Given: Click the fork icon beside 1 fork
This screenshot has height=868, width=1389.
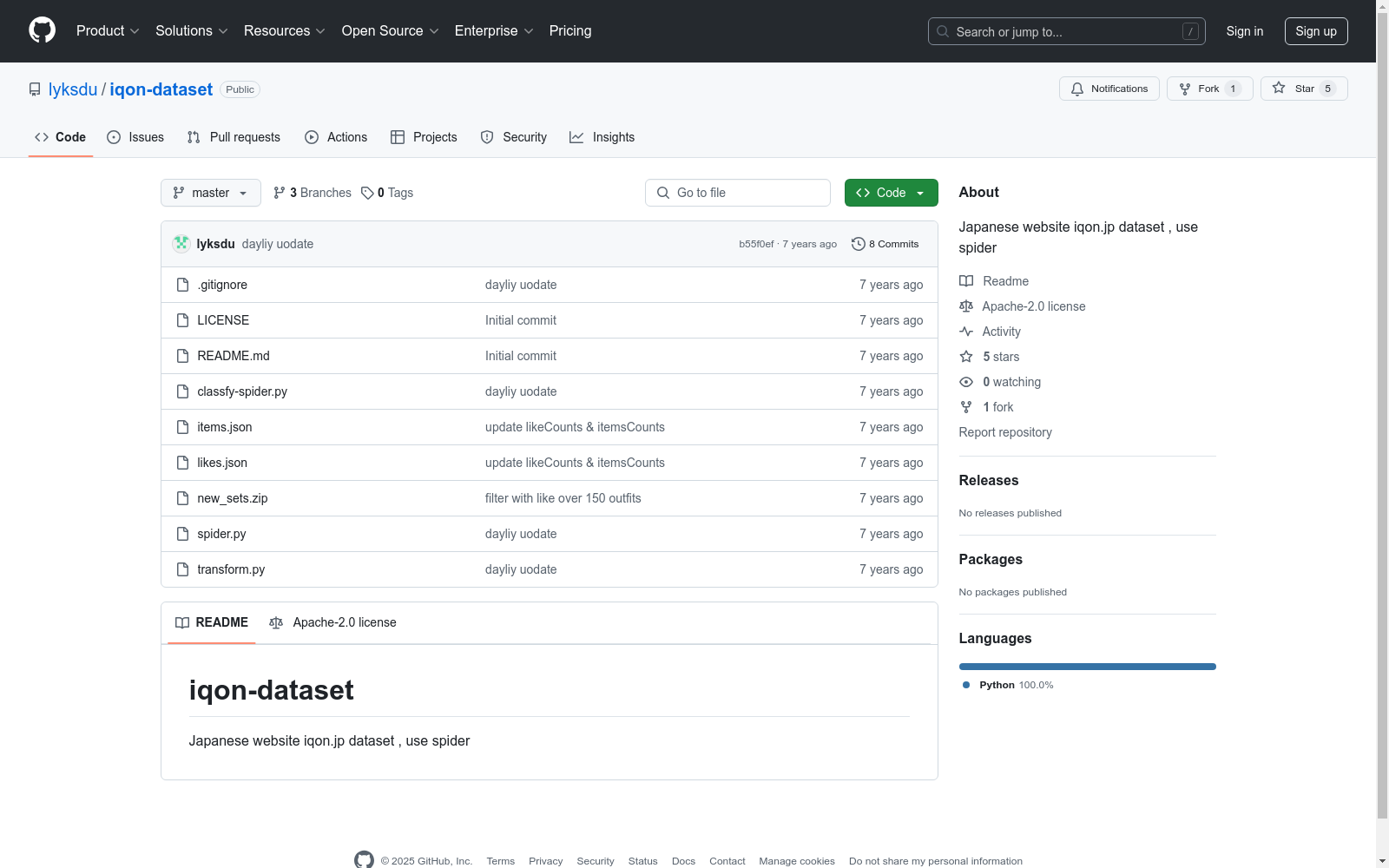Looking at the screenshot, I should [966, 407].
